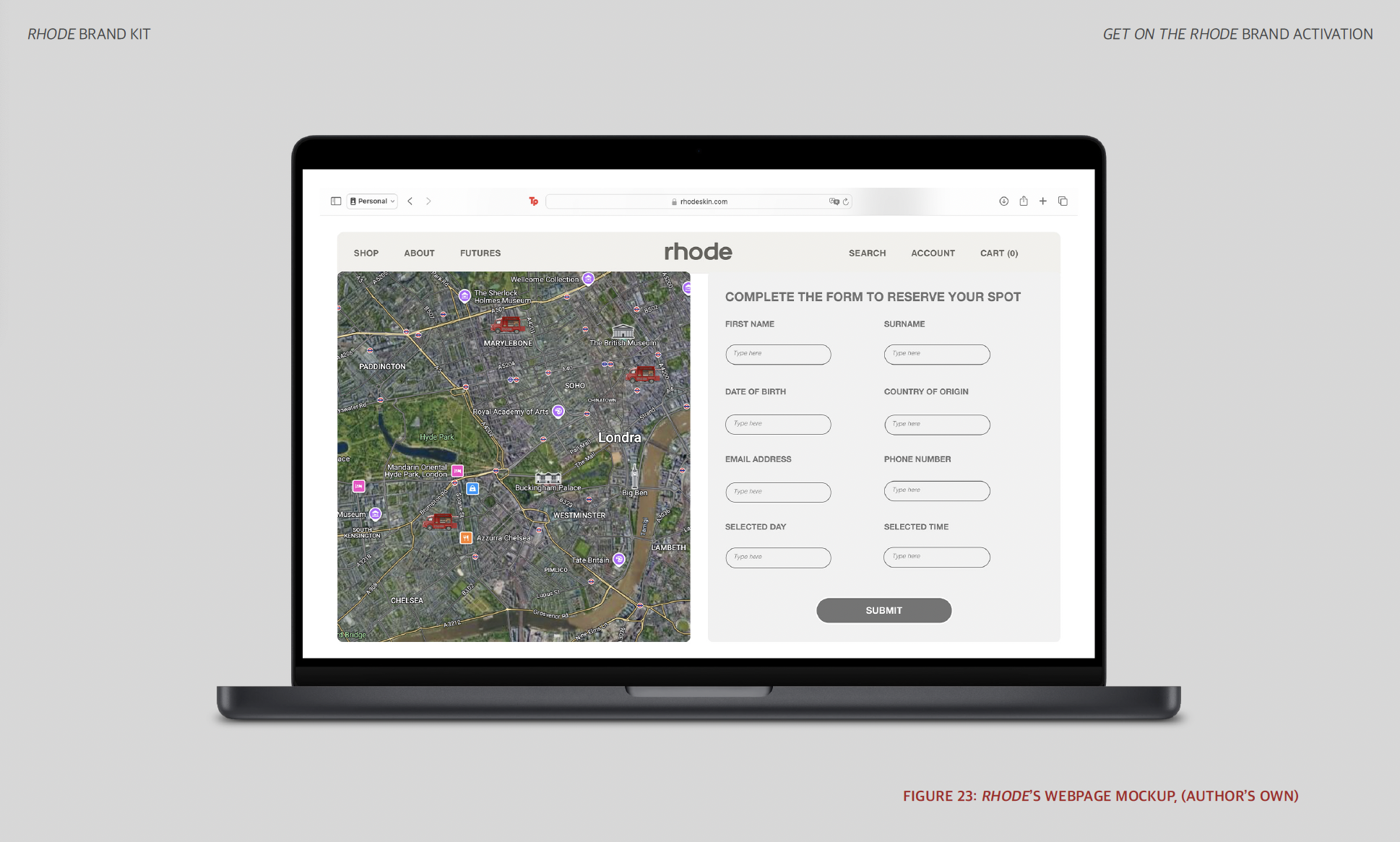
Task: Open the FUTURES menu item
Action: point(480,253)
